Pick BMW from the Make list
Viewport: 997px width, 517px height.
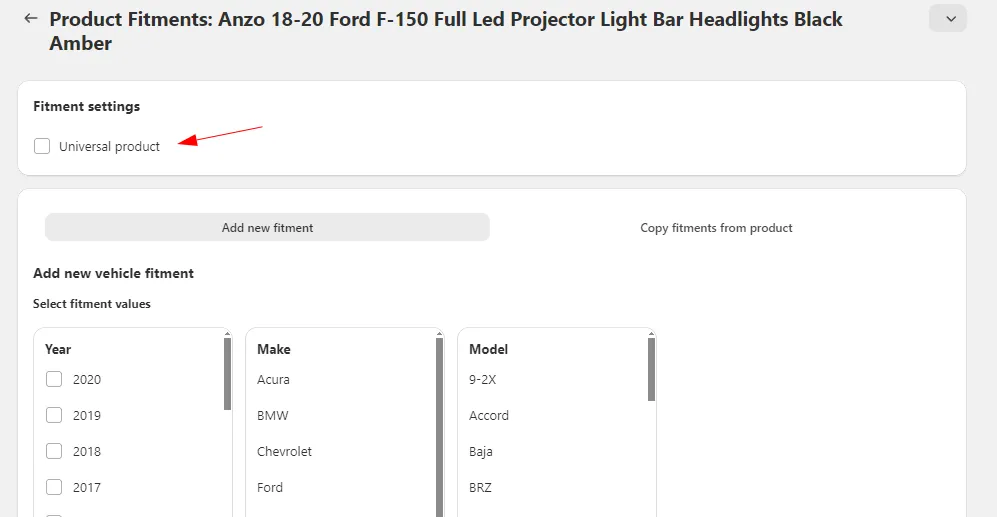(272, 416)
